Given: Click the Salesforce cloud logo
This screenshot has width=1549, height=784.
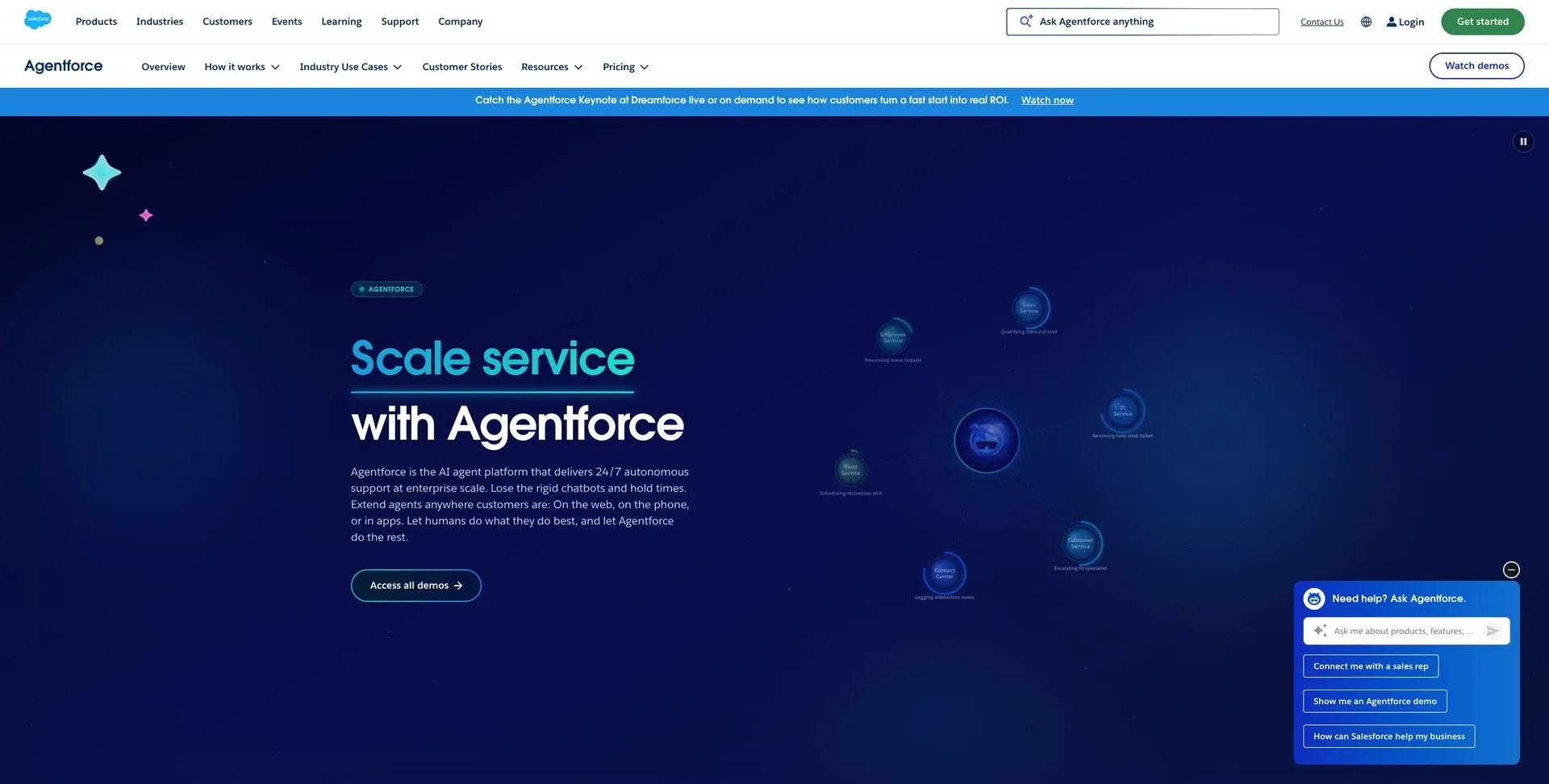Looking at the screenshot, I should coord(38,20).
